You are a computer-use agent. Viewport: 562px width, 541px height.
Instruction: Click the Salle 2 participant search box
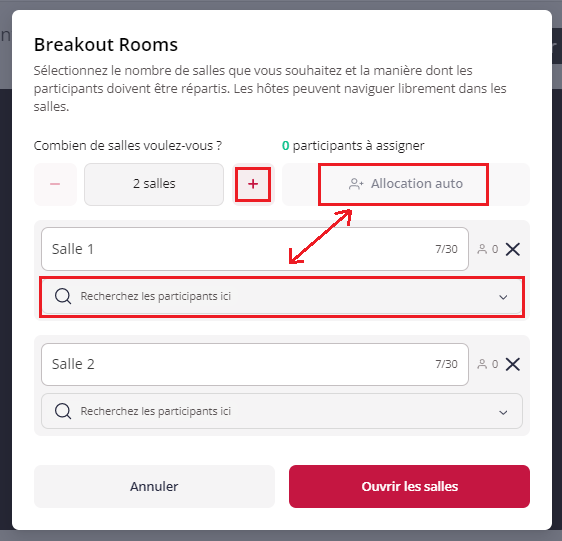[x=282, y=411]
